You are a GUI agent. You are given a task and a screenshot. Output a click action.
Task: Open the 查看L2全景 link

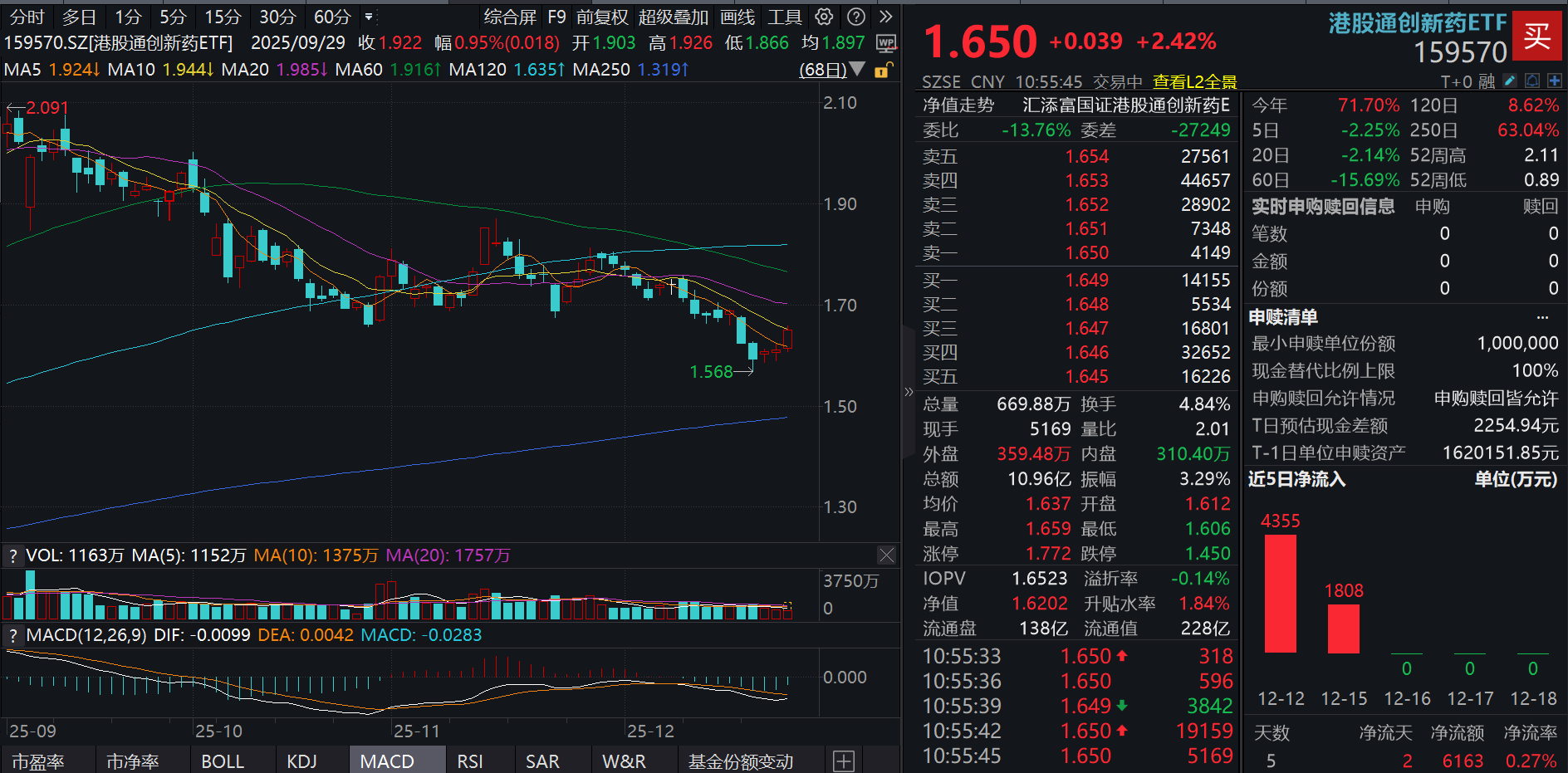tap(1194, 82)
